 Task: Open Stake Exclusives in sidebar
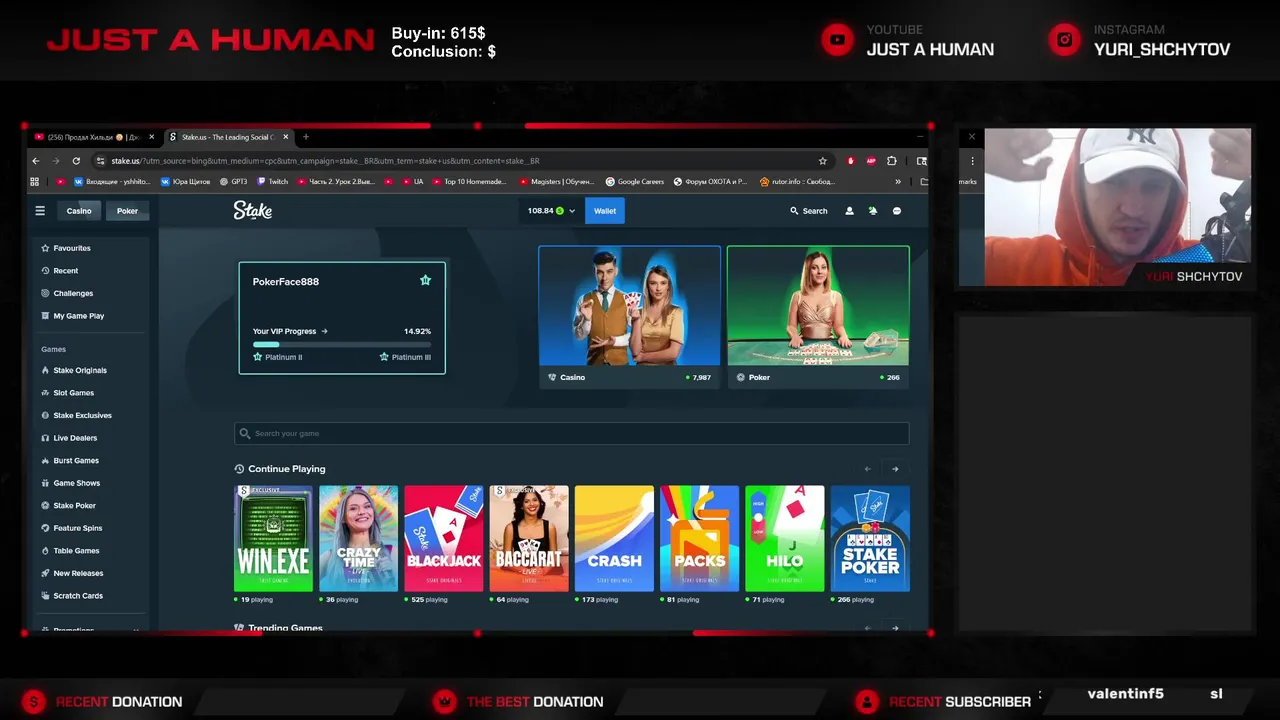pos(82,416)
